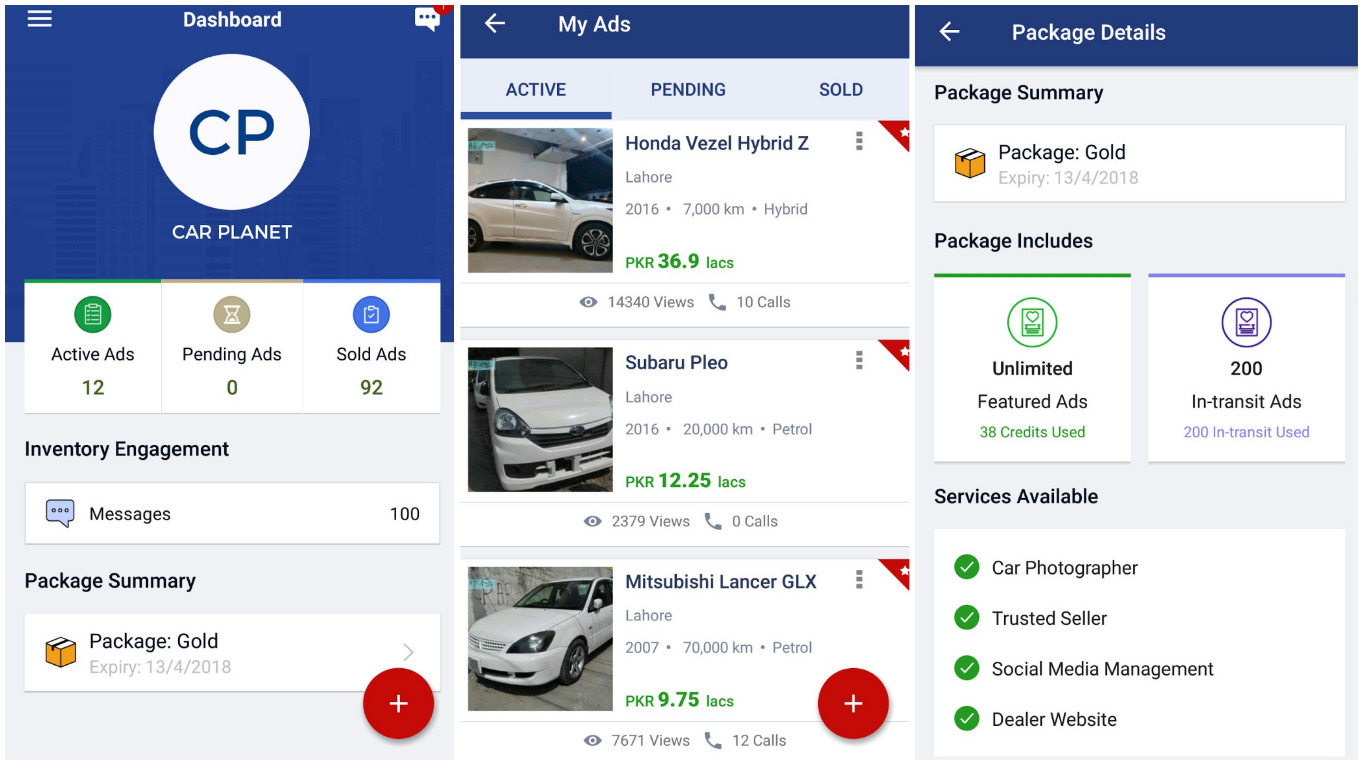
Task: Tap the red add button on Dashboard
Action: tap(398, 703)
